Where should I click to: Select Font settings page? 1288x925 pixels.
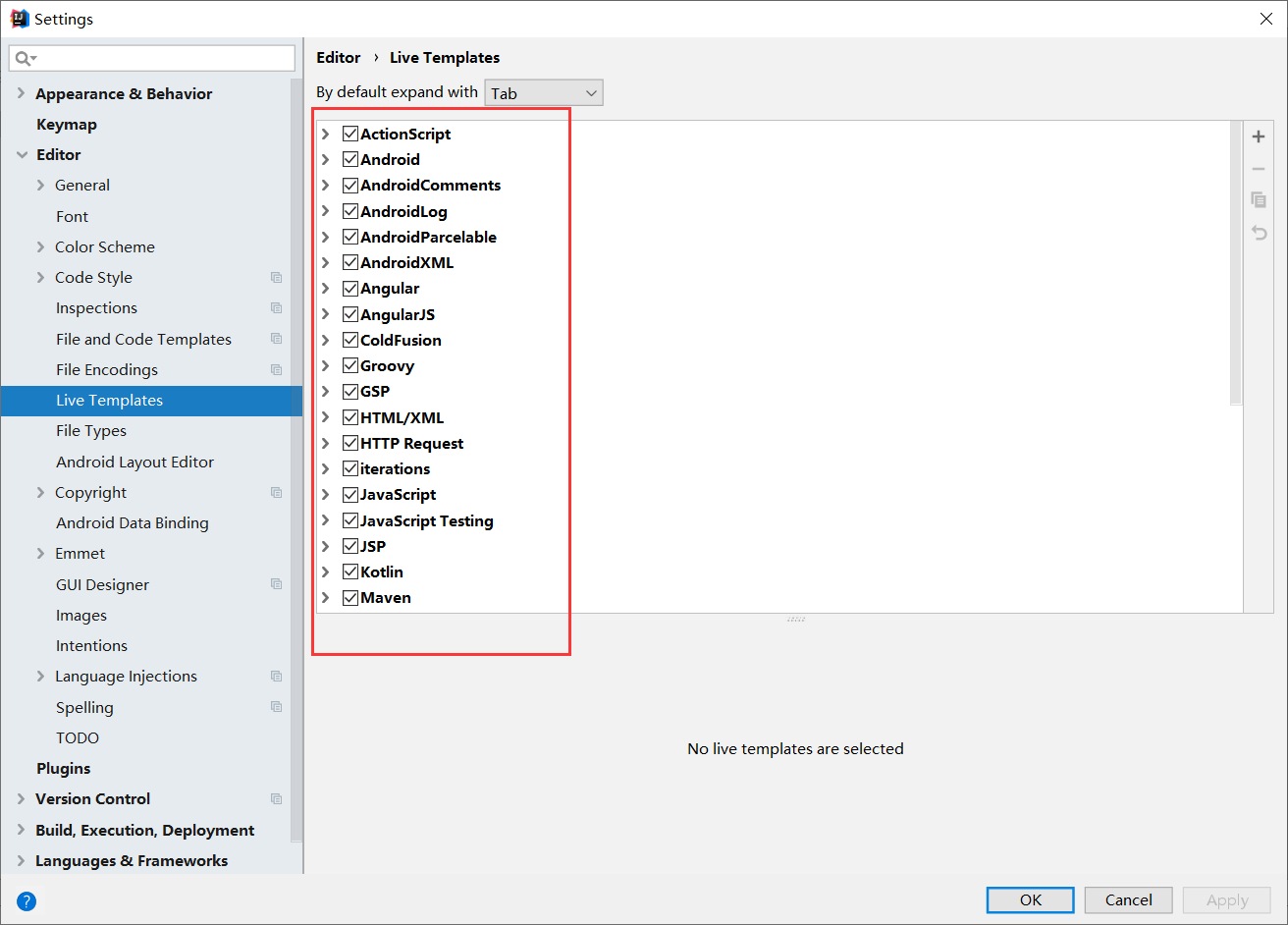(x=72, y=216)
